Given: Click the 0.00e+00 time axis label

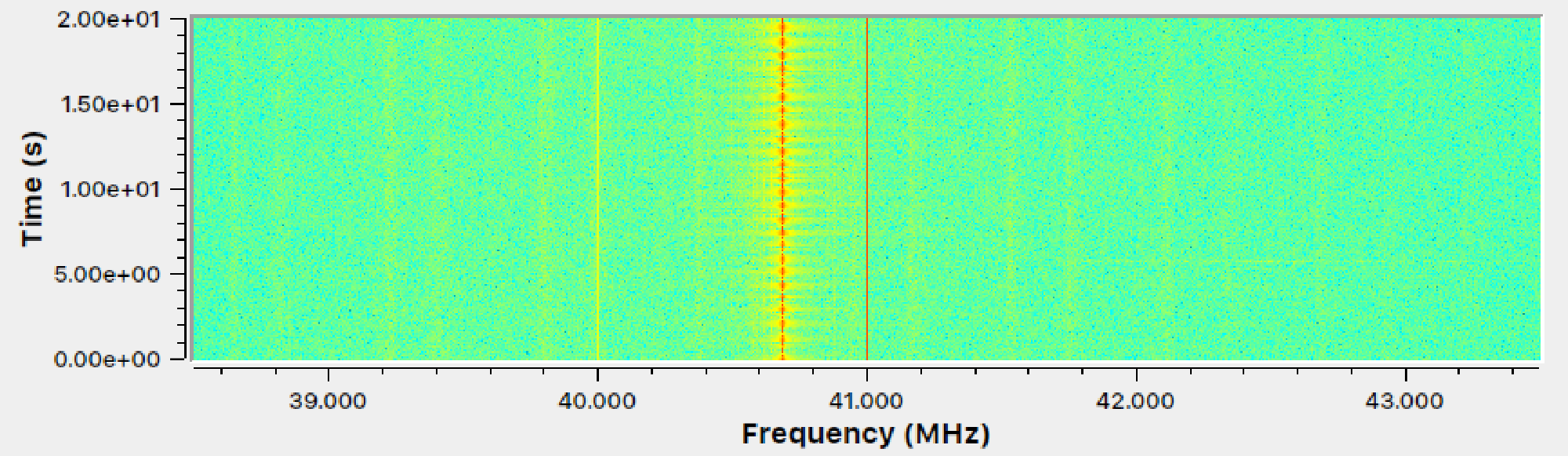Looking at the screenshot, I should click(x=107, y=359).
